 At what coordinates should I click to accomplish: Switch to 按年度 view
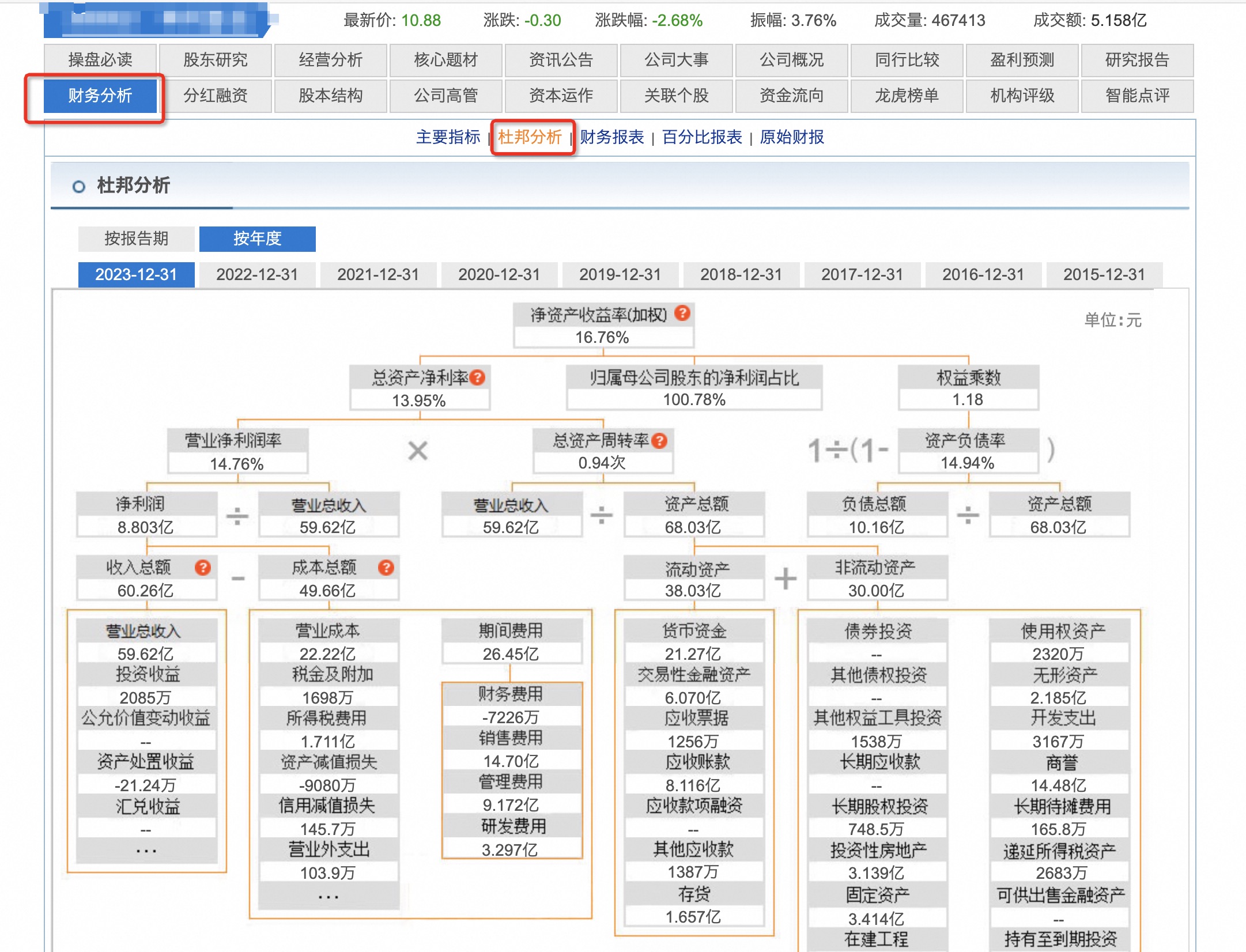(x=258, y=239)
